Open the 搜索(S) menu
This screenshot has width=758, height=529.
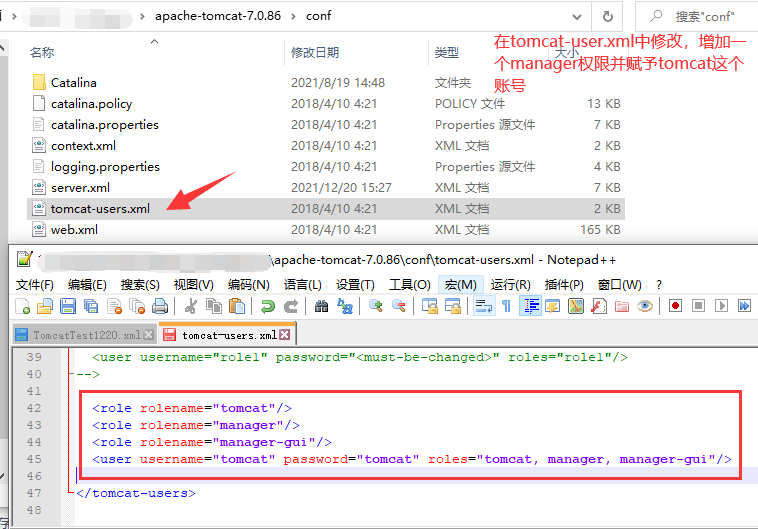140,285
